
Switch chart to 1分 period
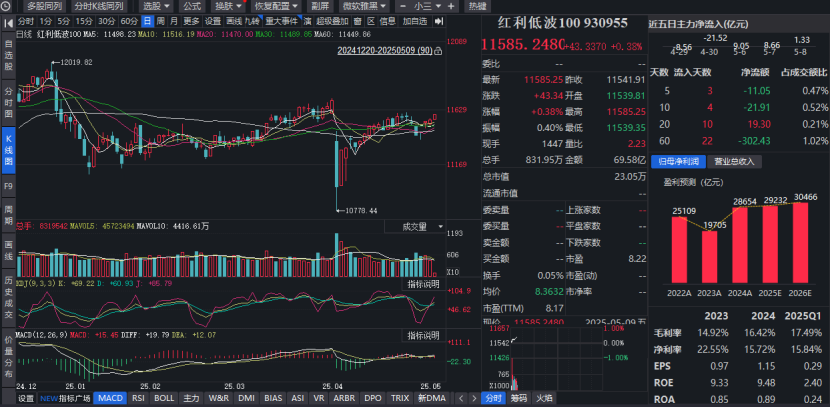pos(46,22)
